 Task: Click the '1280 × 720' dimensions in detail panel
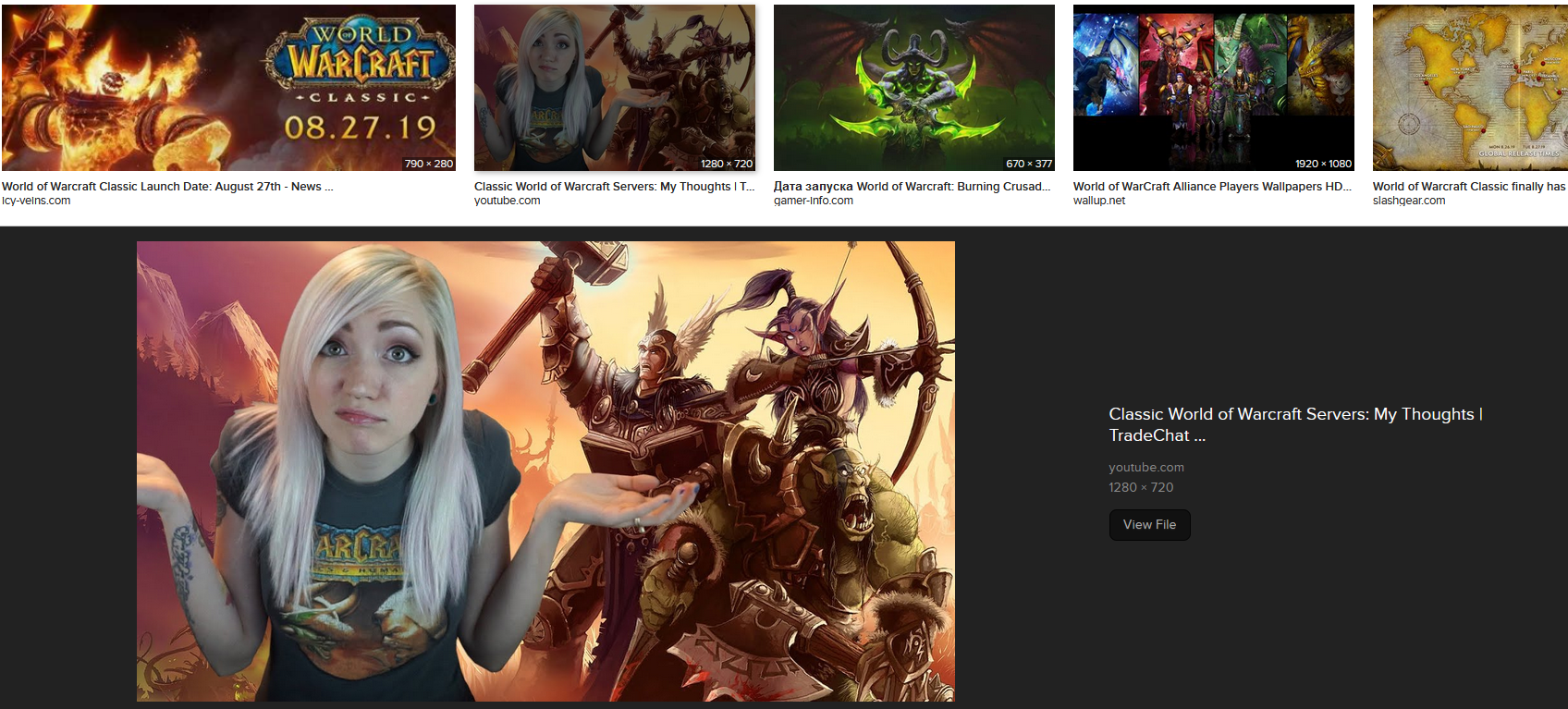tap(1141, 487)
